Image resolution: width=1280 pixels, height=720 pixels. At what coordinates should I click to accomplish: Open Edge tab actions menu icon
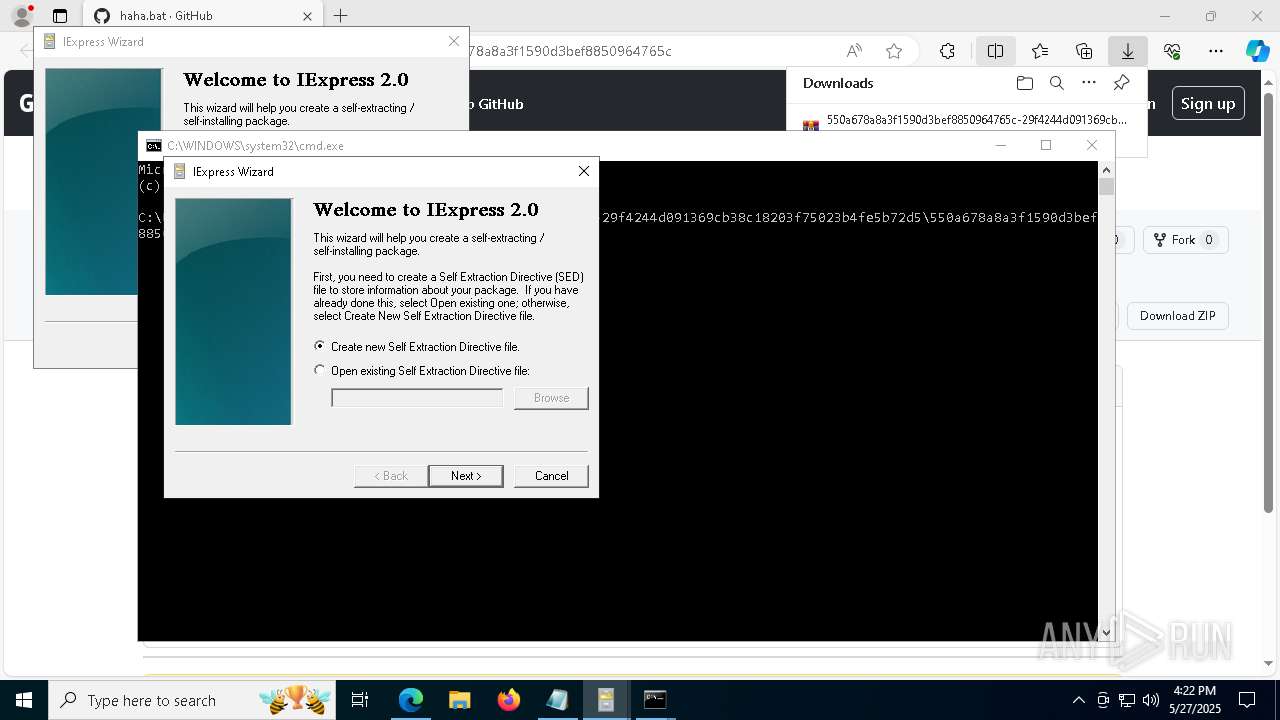click(x=60, y=16)
